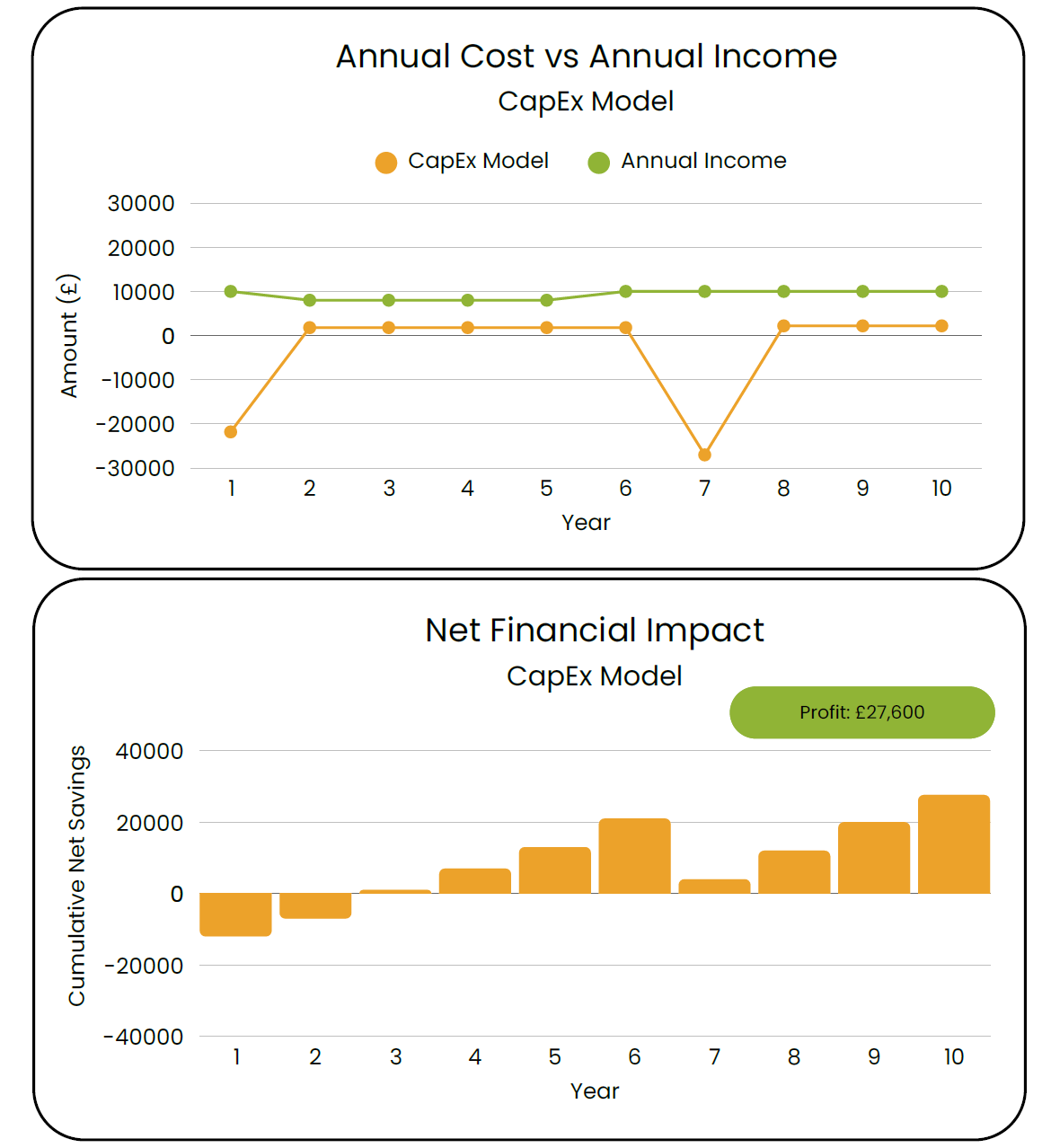Select CapEx data point at year 1
The image size is (1051, 1148).
tap(231, 432)
